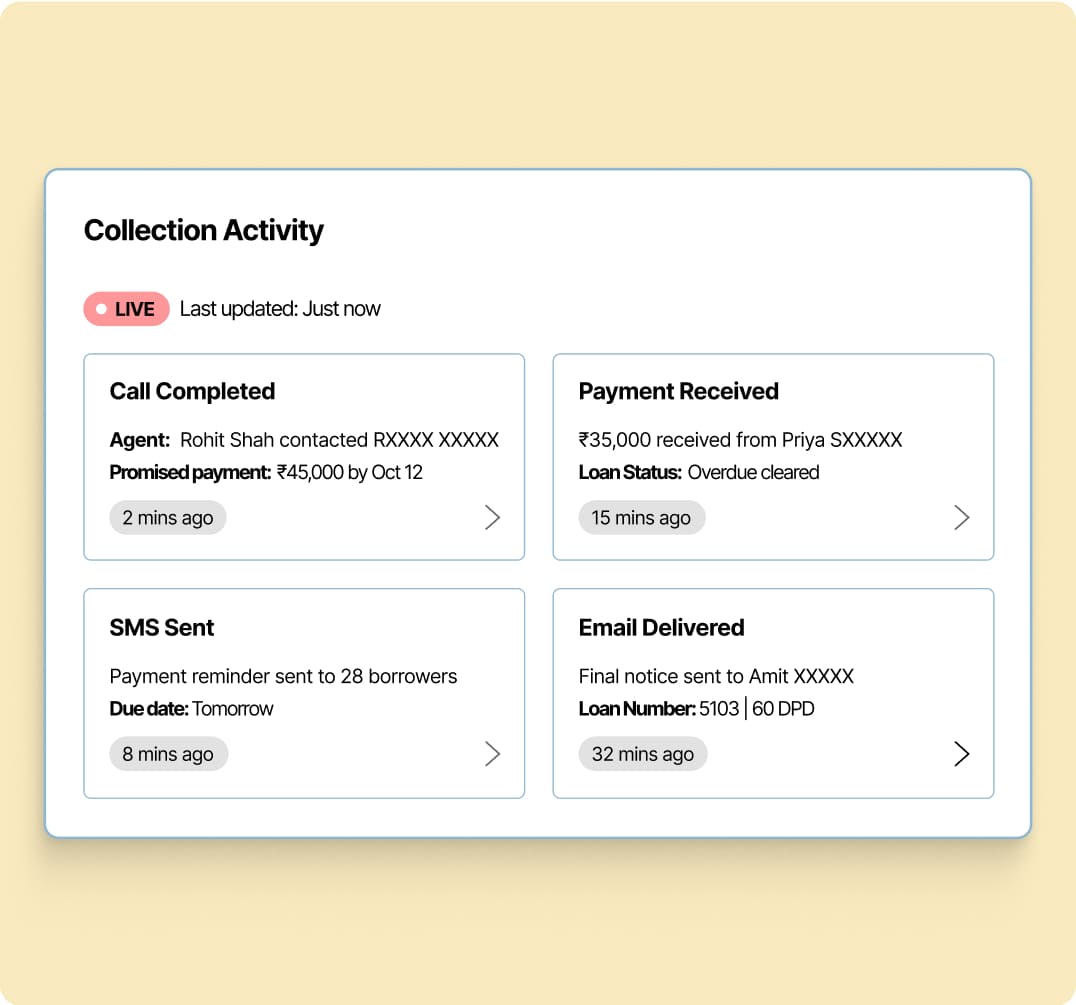Click the '2 mins ago' timestamp pill
This screenshot has width=1076, height=1005.
167,517
